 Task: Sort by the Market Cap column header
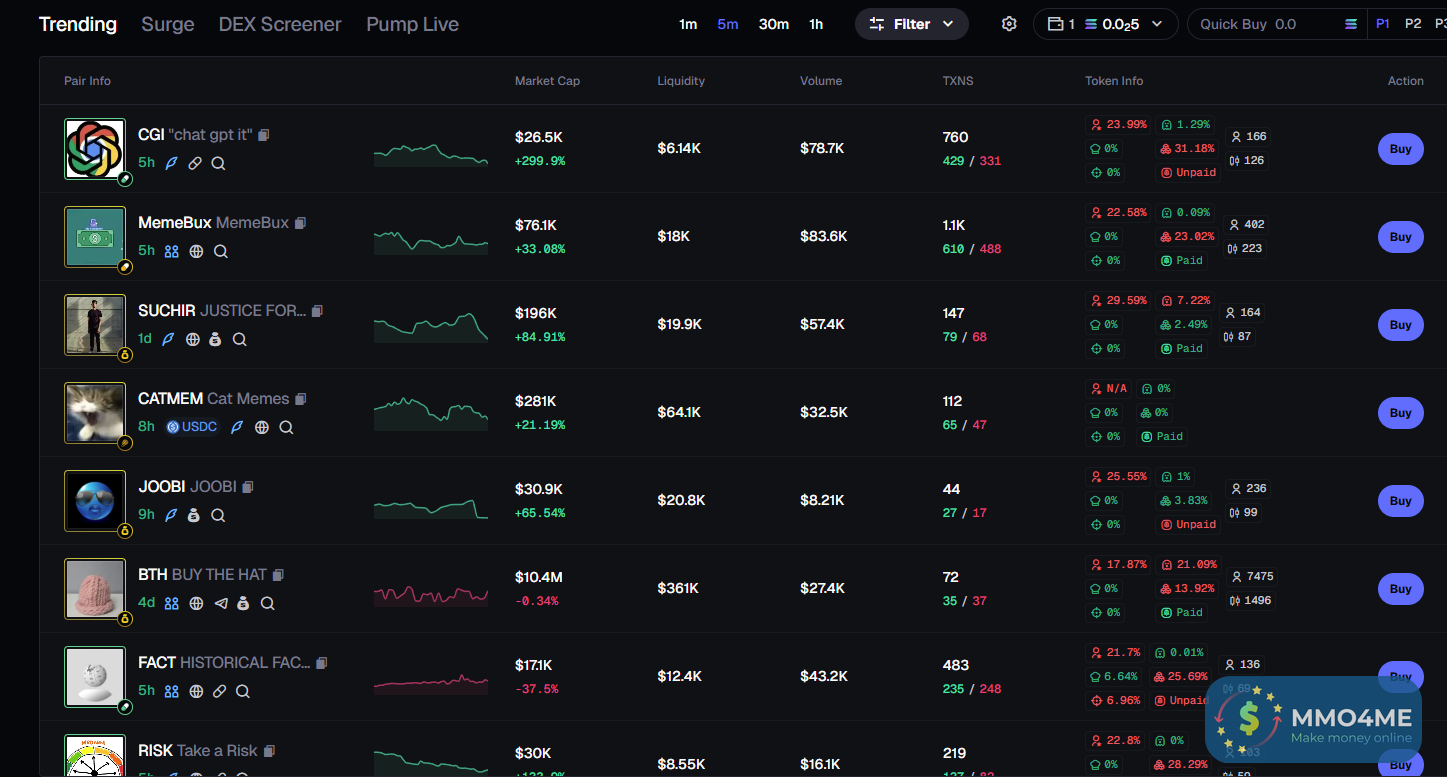pos(547,81)
